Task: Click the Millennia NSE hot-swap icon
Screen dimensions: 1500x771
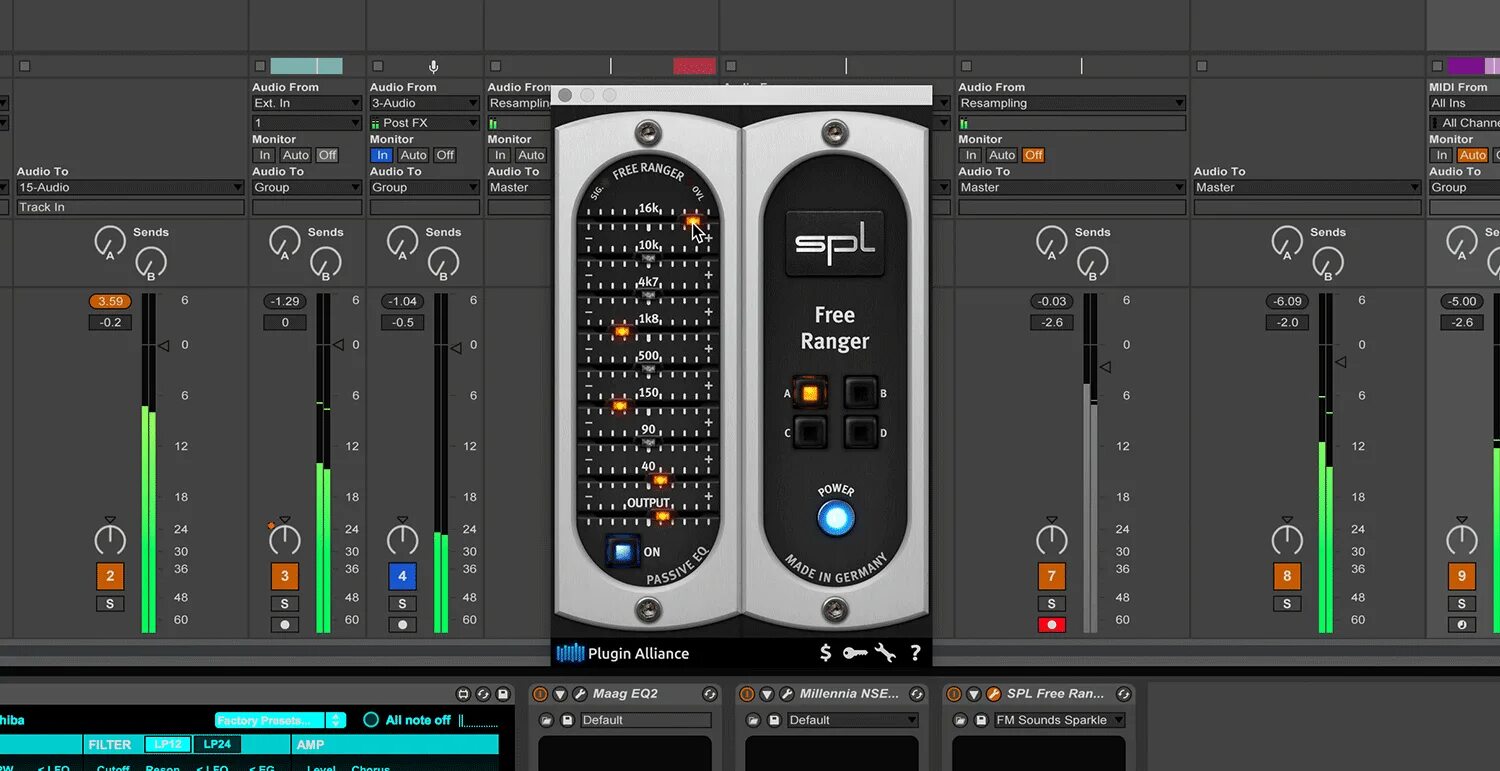Action: coord(917,694)
